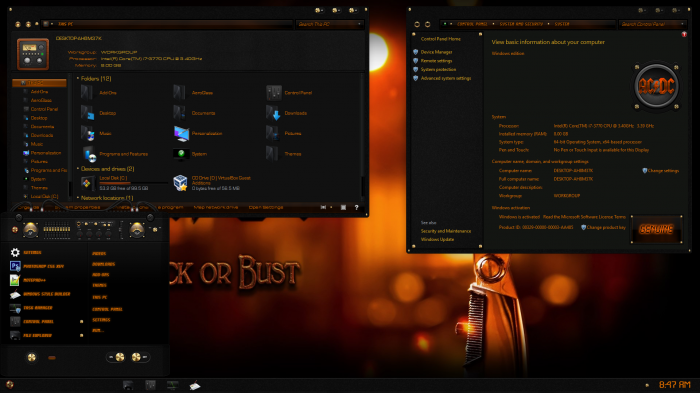
Task: Click Map network drive command
Action: pyautogui.click(x=216, y=207)
